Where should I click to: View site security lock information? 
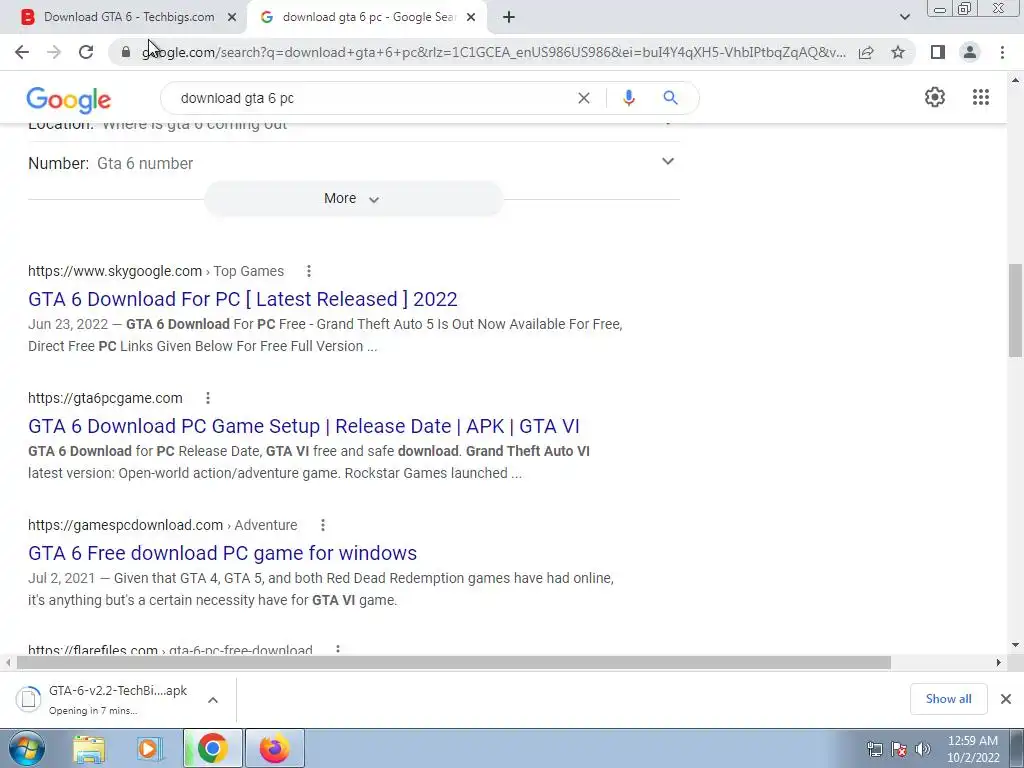(126, 52)
